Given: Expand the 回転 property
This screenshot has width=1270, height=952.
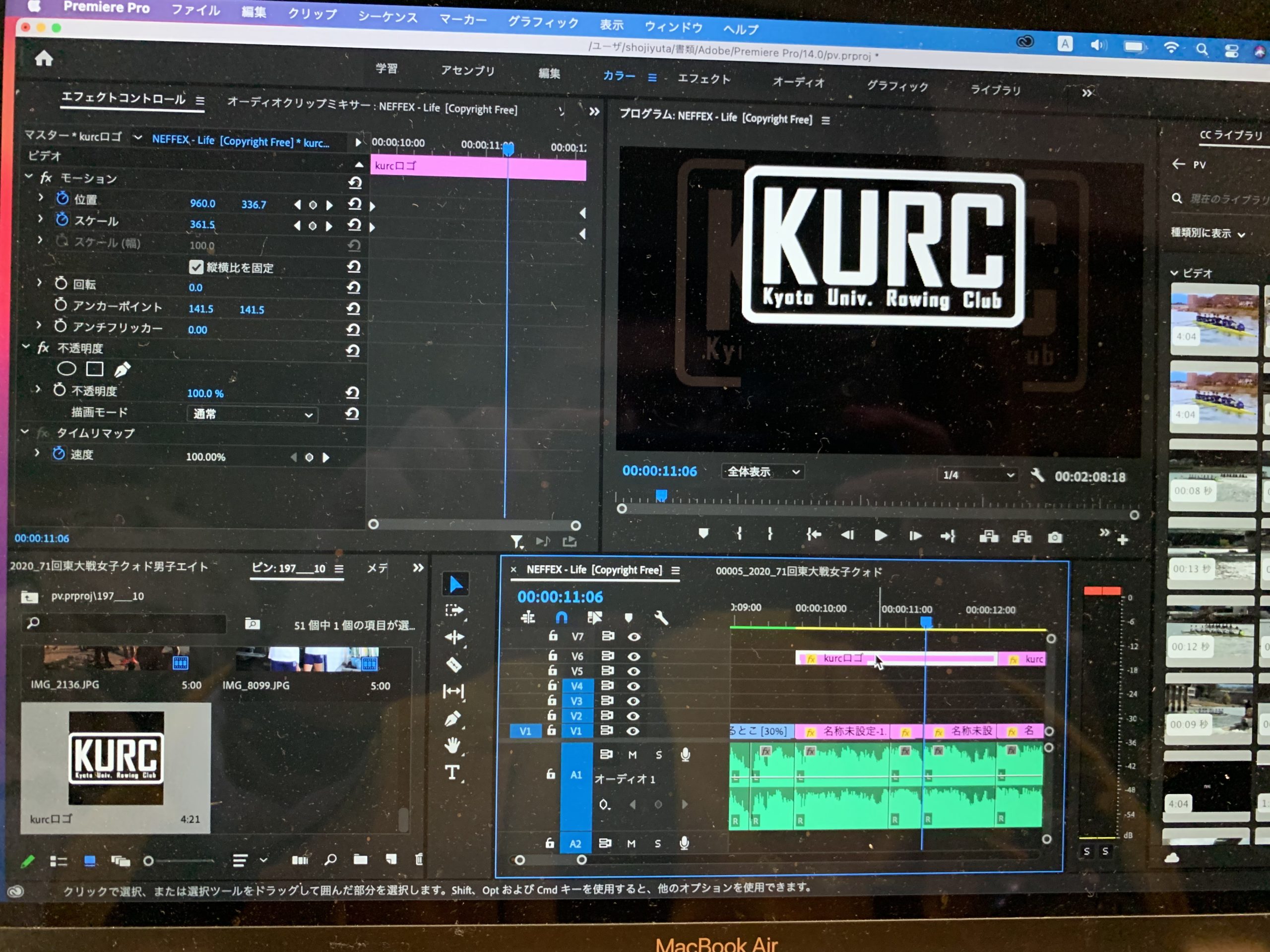Looking at the screenshot, I should (x=40, y=283).
